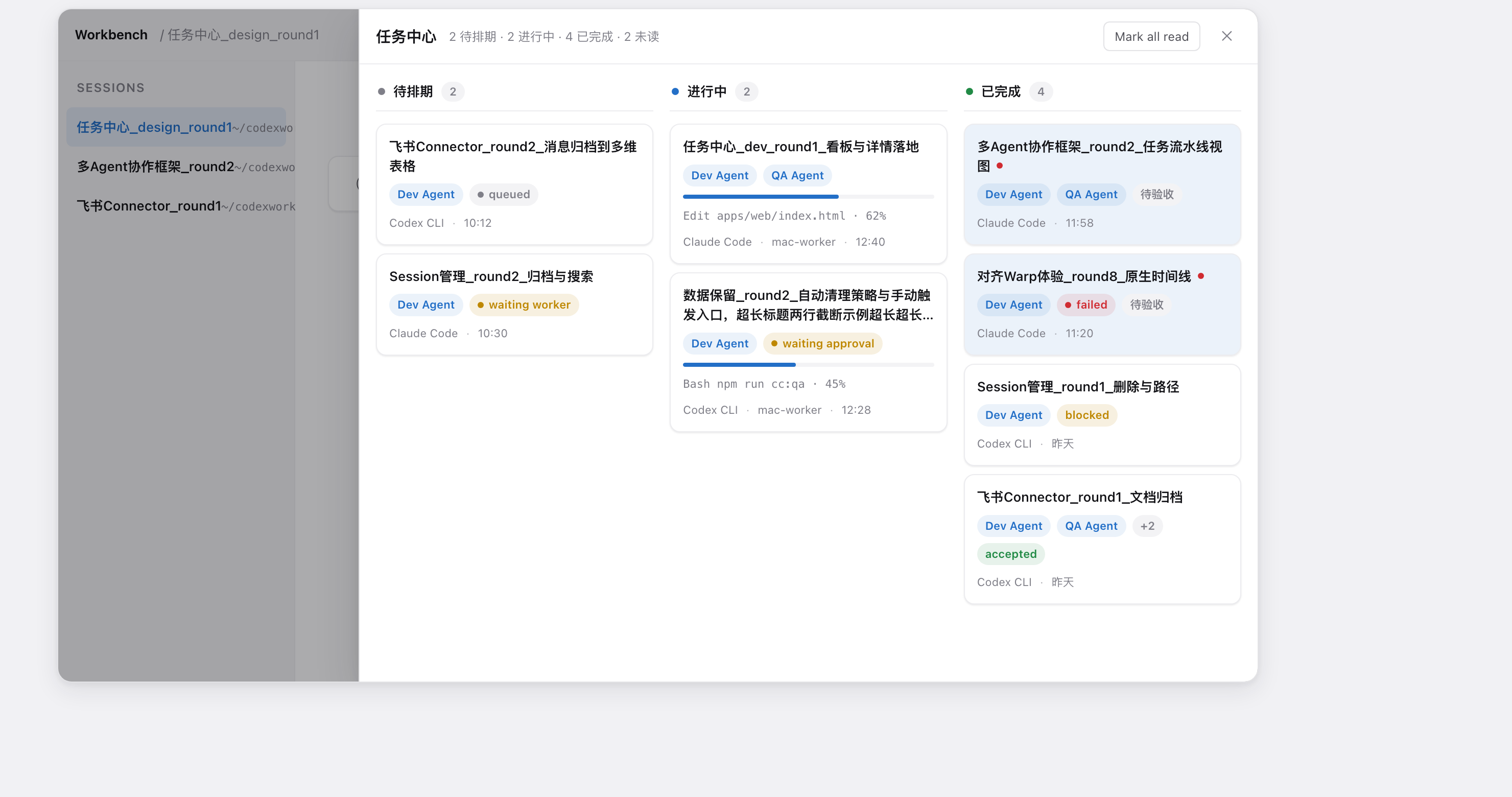
Task: Click Dev Agent tag on 数据保留_round2 card
Action: [719, 343]
